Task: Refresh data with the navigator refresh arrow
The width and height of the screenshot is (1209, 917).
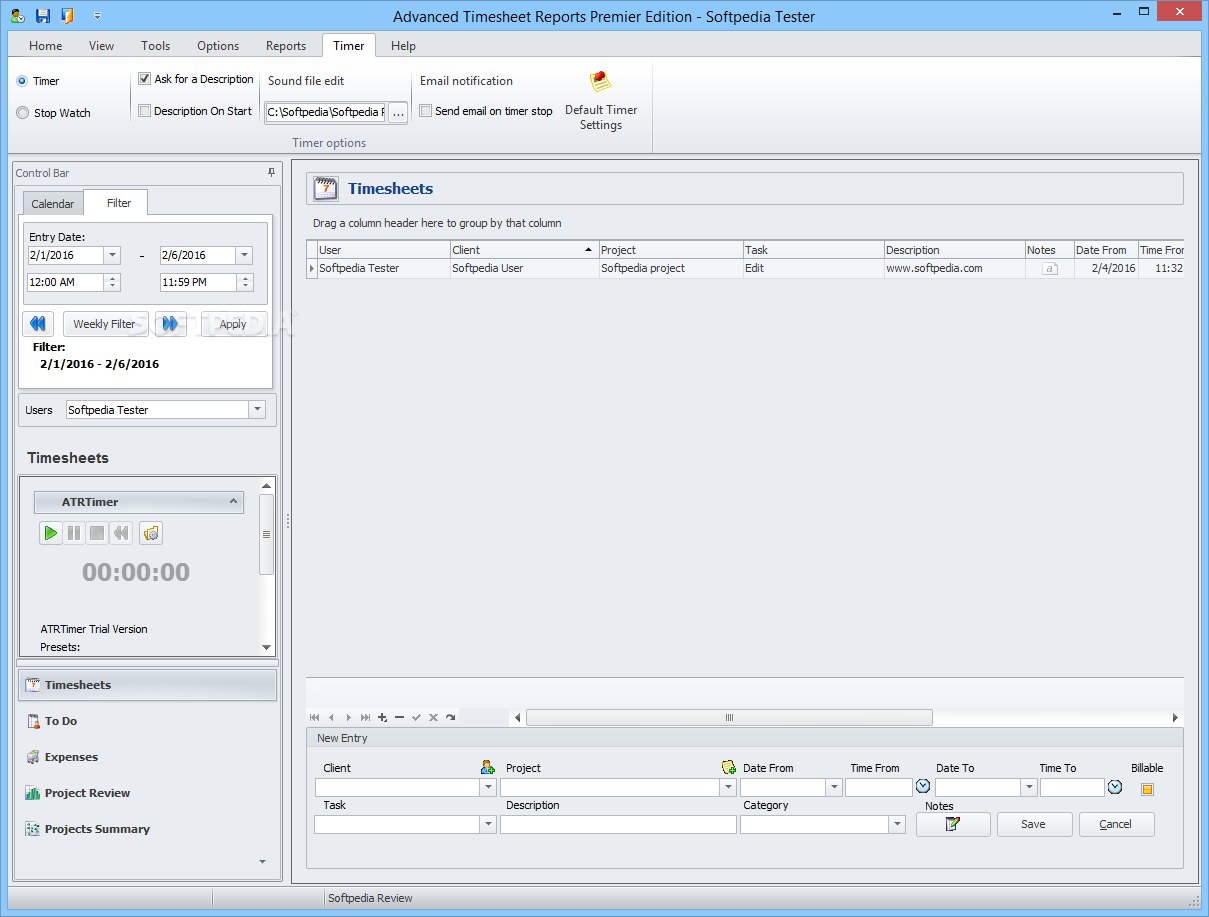Action: [x=450, y=718]
